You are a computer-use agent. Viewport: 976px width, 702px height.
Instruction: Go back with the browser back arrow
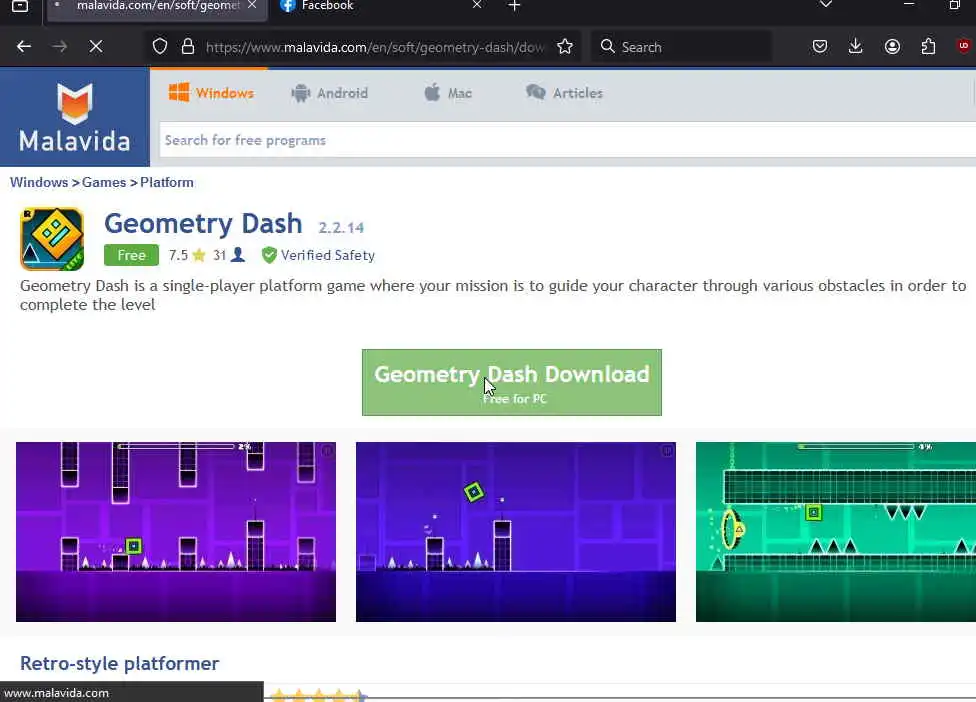pyautogui.click(x=24, y=47)
